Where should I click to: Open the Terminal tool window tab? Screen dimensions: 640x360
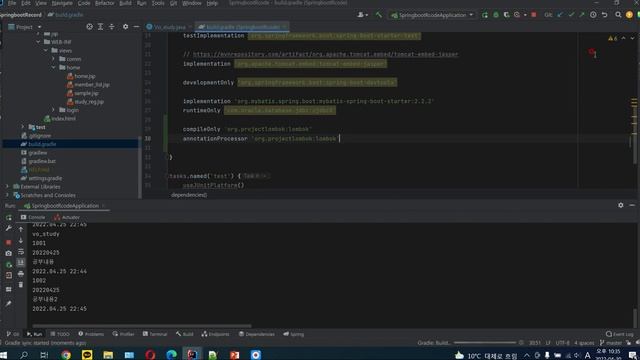click(155, 334)
